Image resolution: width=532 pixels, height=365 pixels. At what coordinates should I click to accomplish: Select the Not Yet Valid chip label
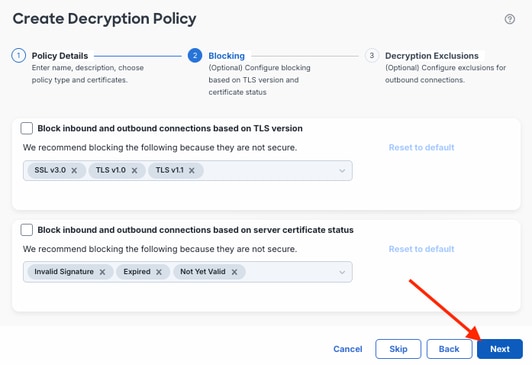tap(203, 271)
